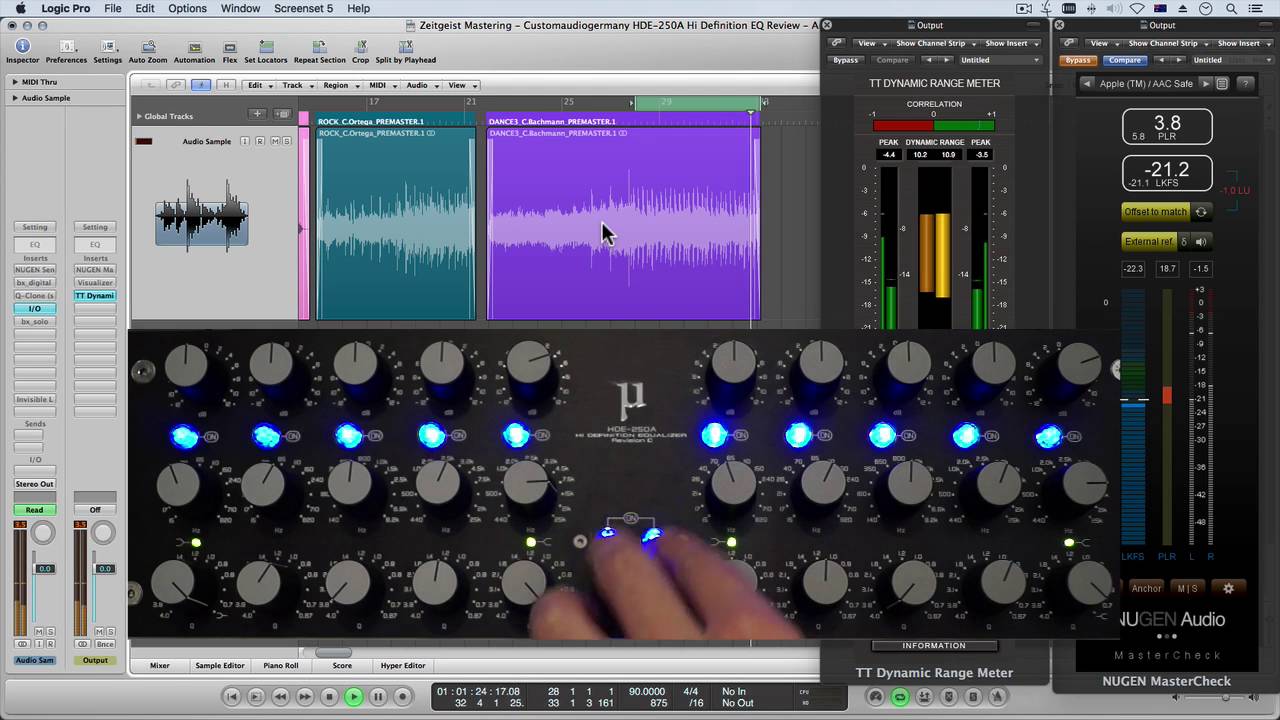Switch to the Mixer tab

[x=160, y=665]
